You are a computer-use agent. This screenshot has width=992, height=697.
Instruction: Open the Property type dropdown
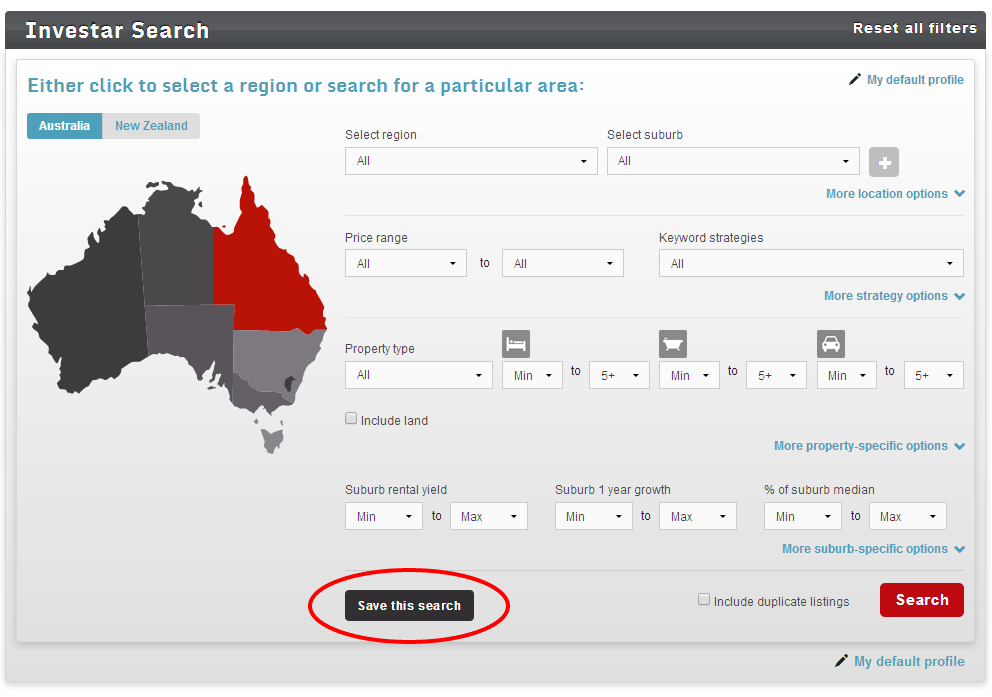pyautogui.click(x=418, y=375)
